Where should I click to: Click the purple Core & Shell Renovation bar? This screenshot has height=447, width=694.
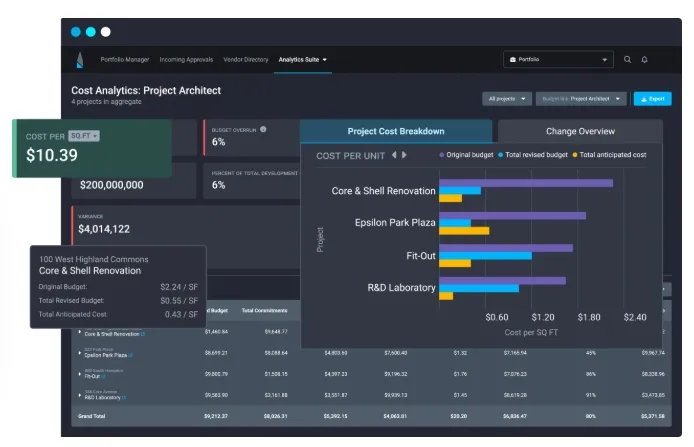pos(526,183)
